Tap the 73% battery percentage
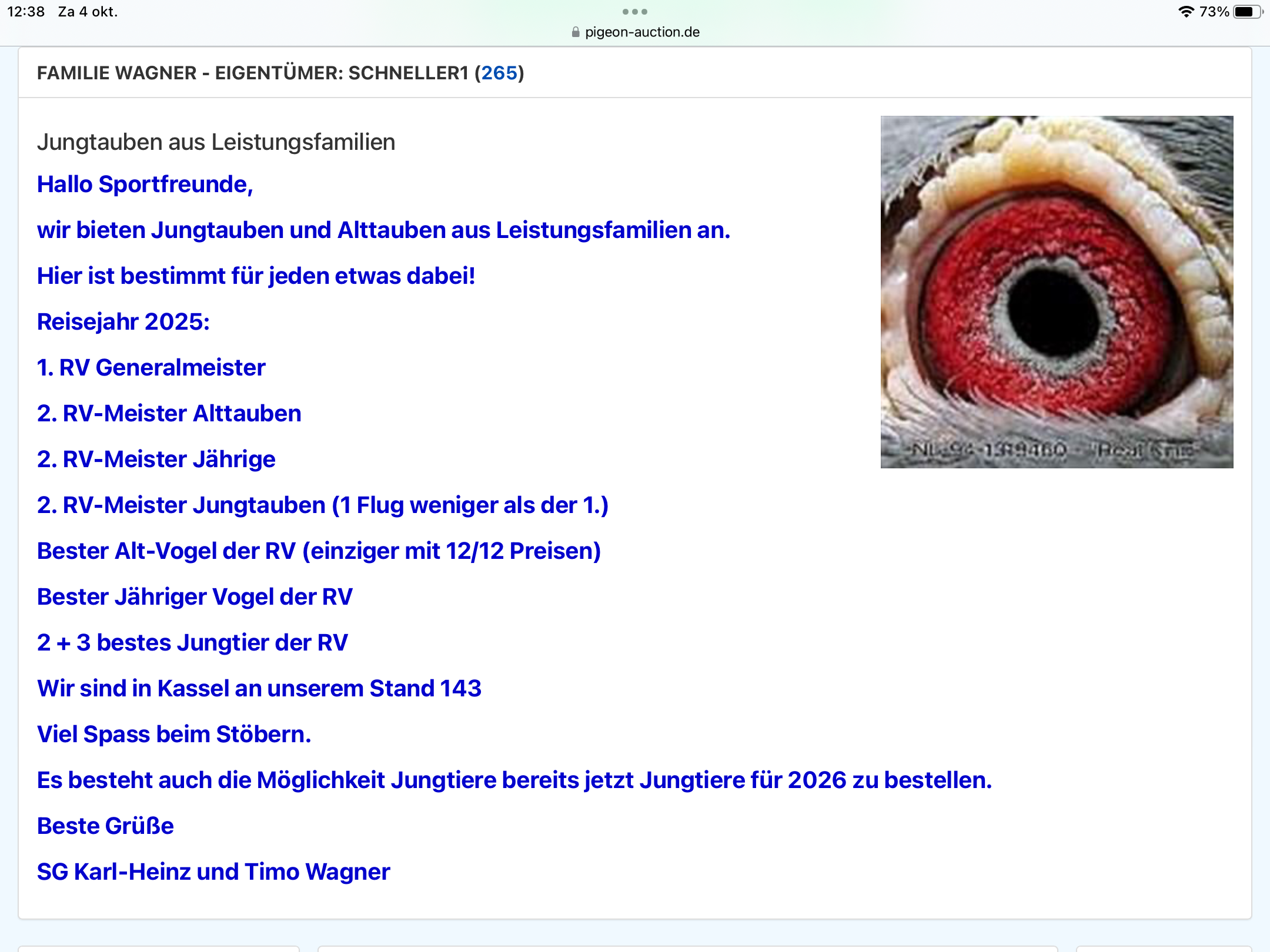Image resolution: width=1270 pixels, height=952 pixels. click(1214, 12)
